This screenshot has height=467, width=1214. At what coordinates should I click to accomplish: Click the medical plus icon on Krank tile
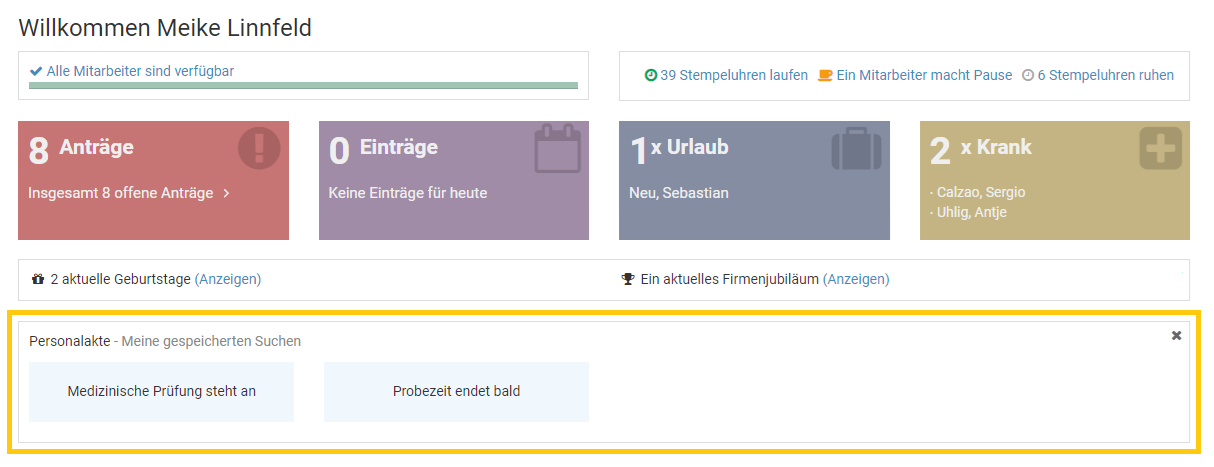(x=1160, y=149)
